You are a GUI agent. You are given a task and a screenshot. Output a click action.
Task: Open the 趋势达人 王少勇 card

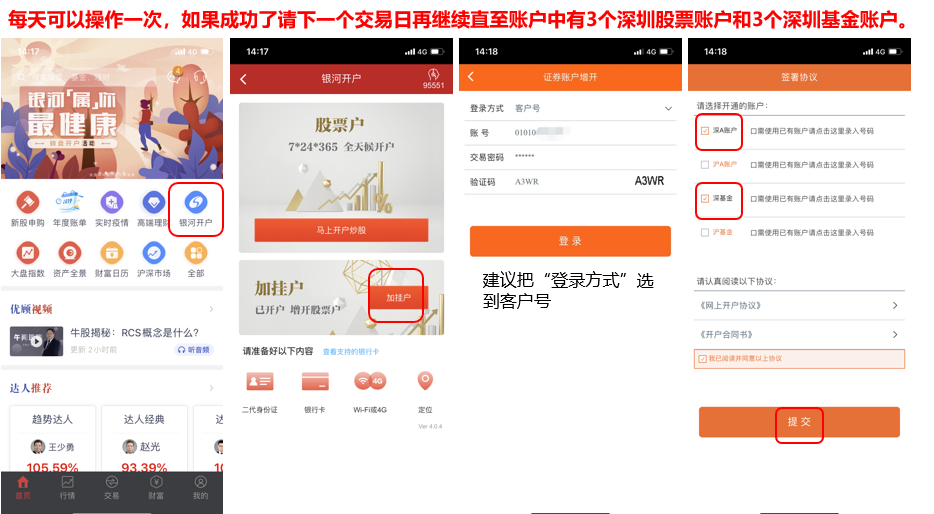click(52, 440)
